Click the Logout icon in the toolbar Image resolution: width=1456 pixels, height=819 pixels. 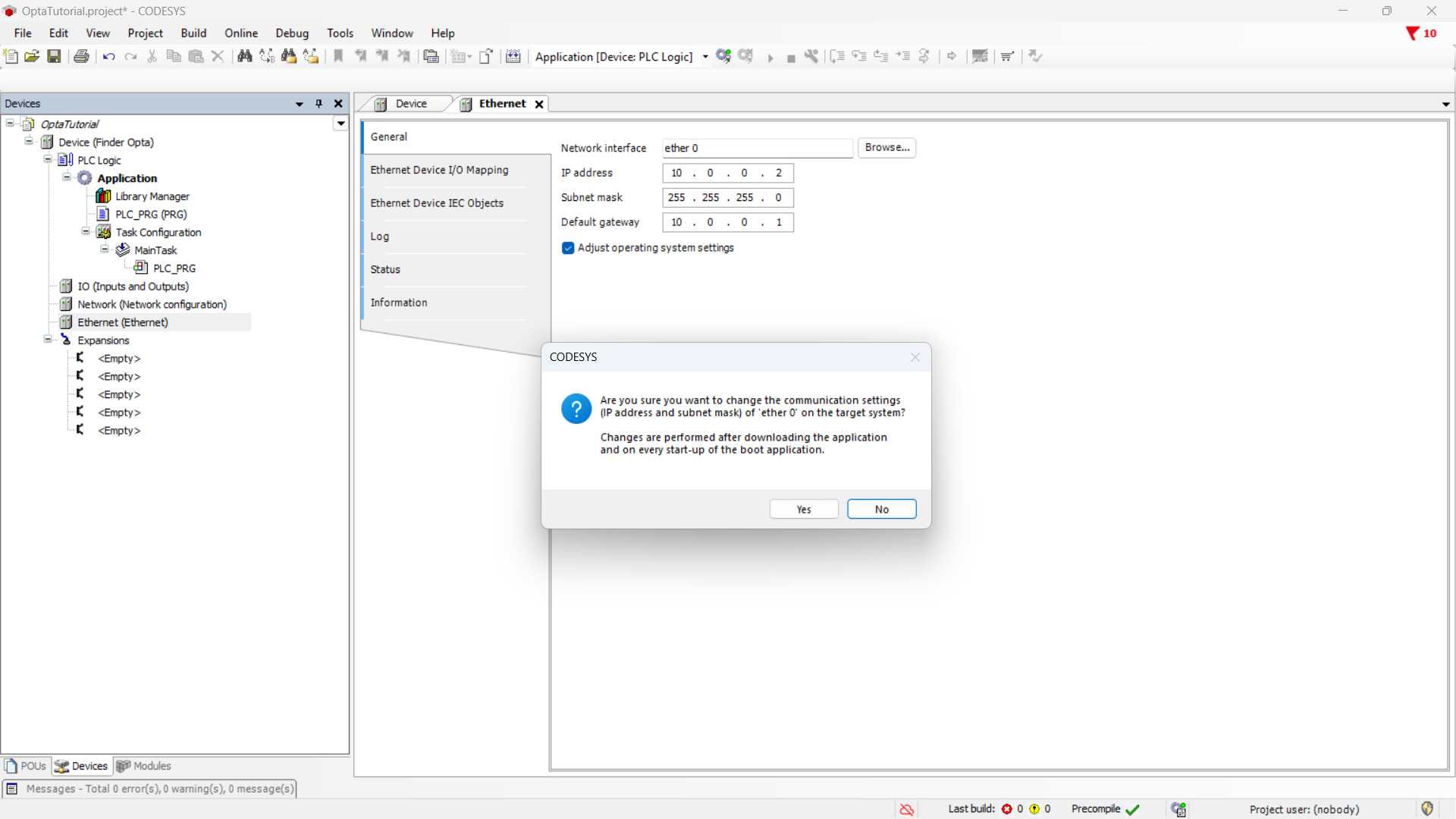(x=746, y=56)
